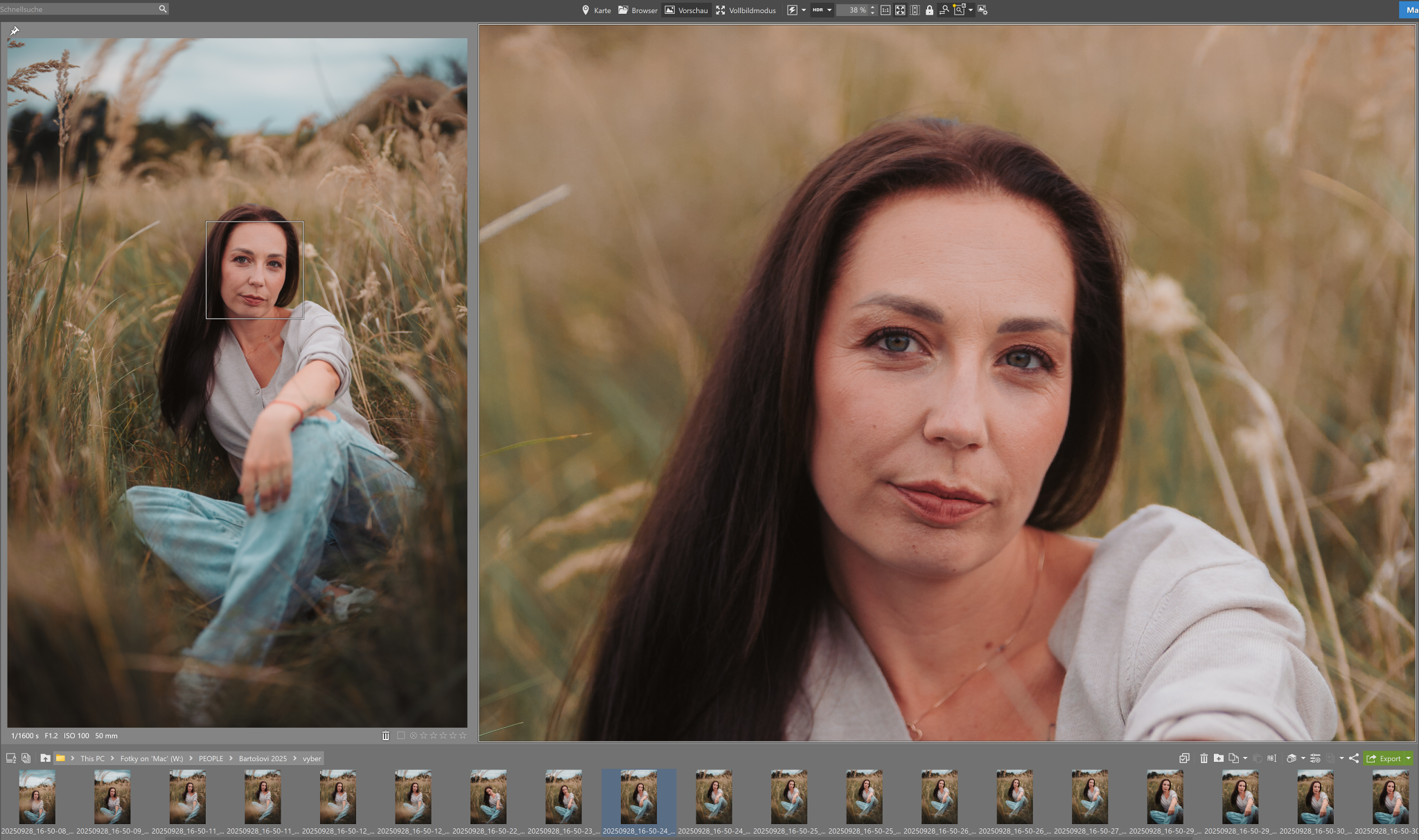This screenshot has width=1419, height=840.
Task: Expand the quick edit lightning dropdown
Action: (804, 10)
